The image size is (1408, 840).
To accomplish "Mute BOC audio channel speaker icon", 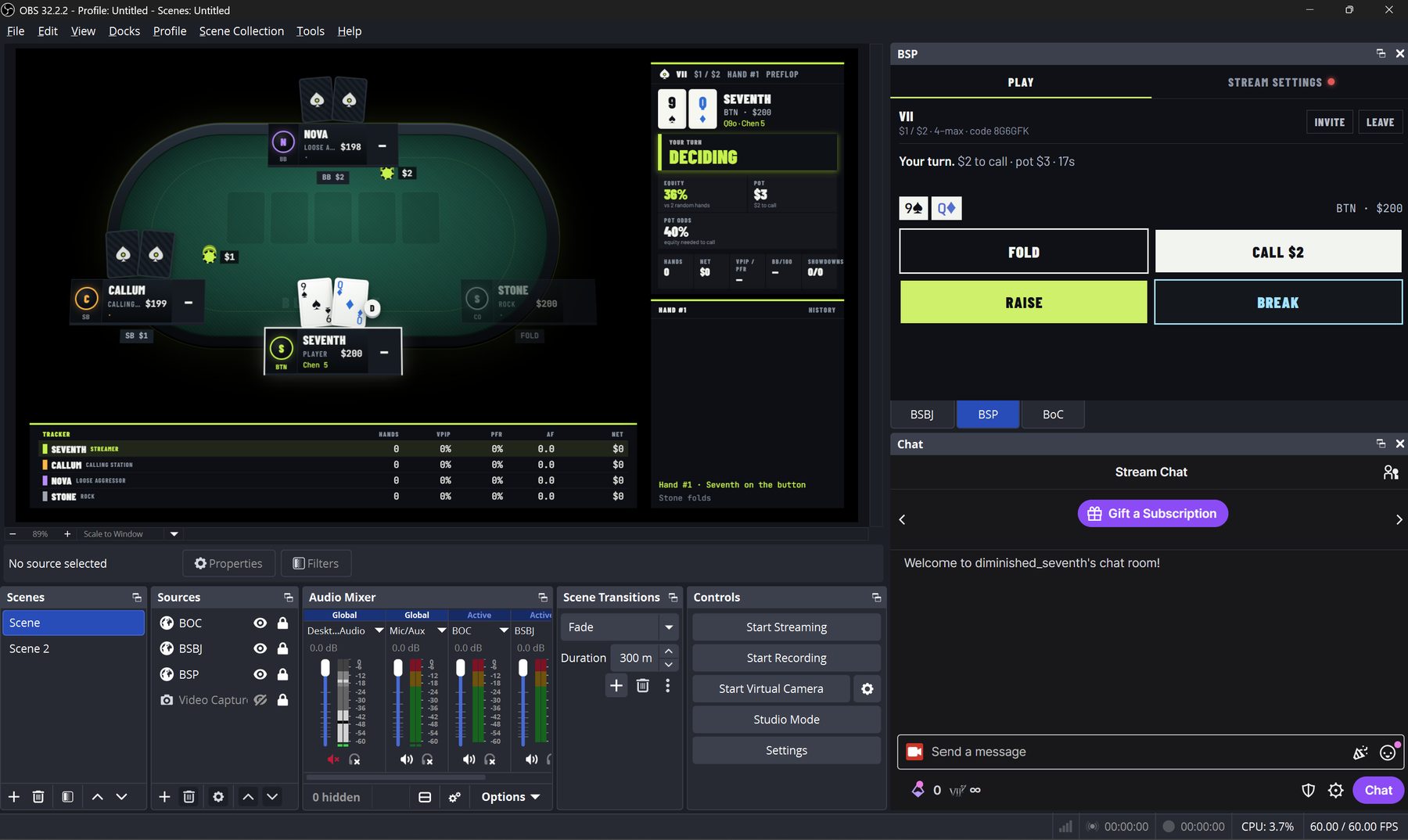I will coord(469,759).
